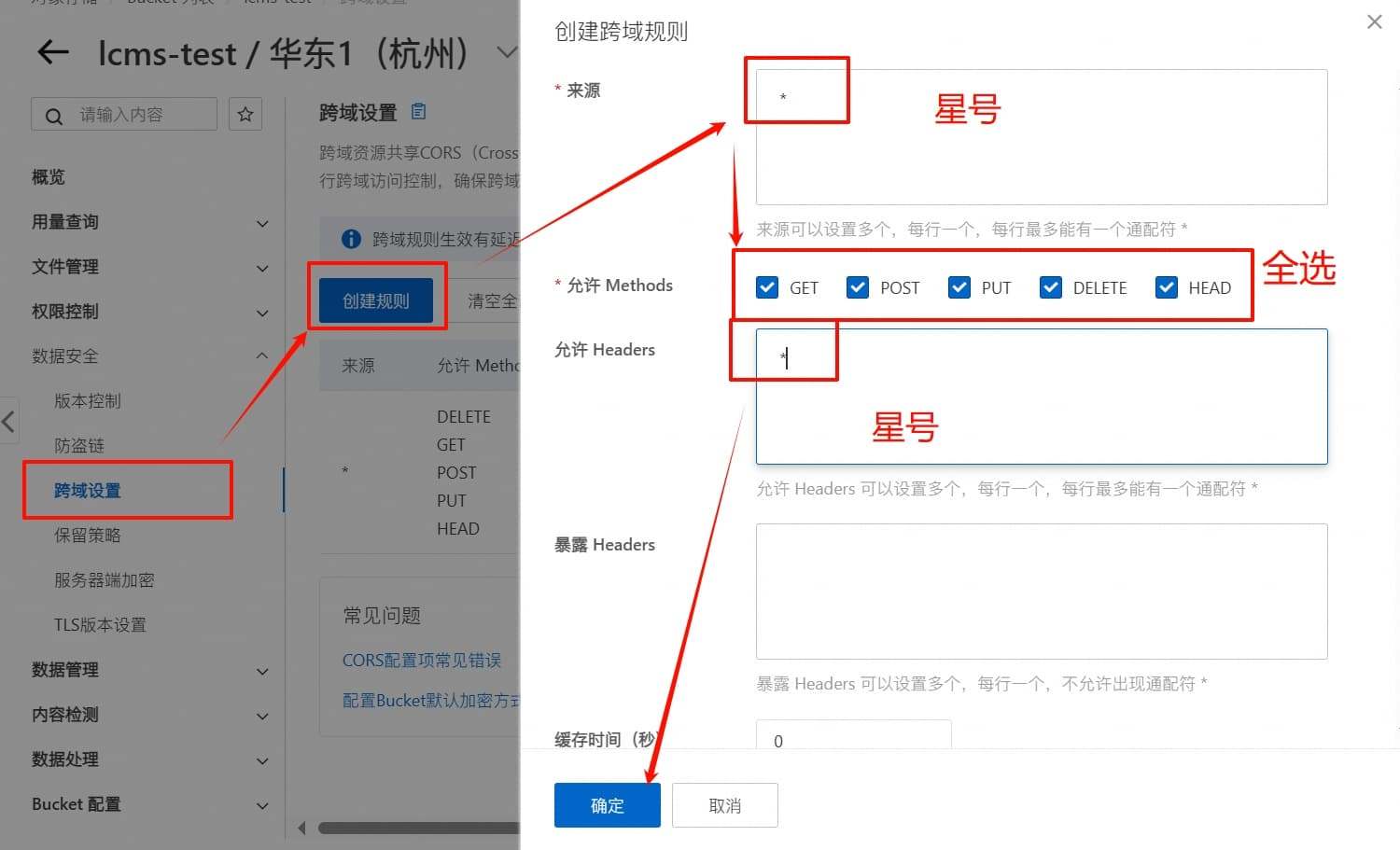Click the horizontal scrollbar under rules table

tap(418, 828)
